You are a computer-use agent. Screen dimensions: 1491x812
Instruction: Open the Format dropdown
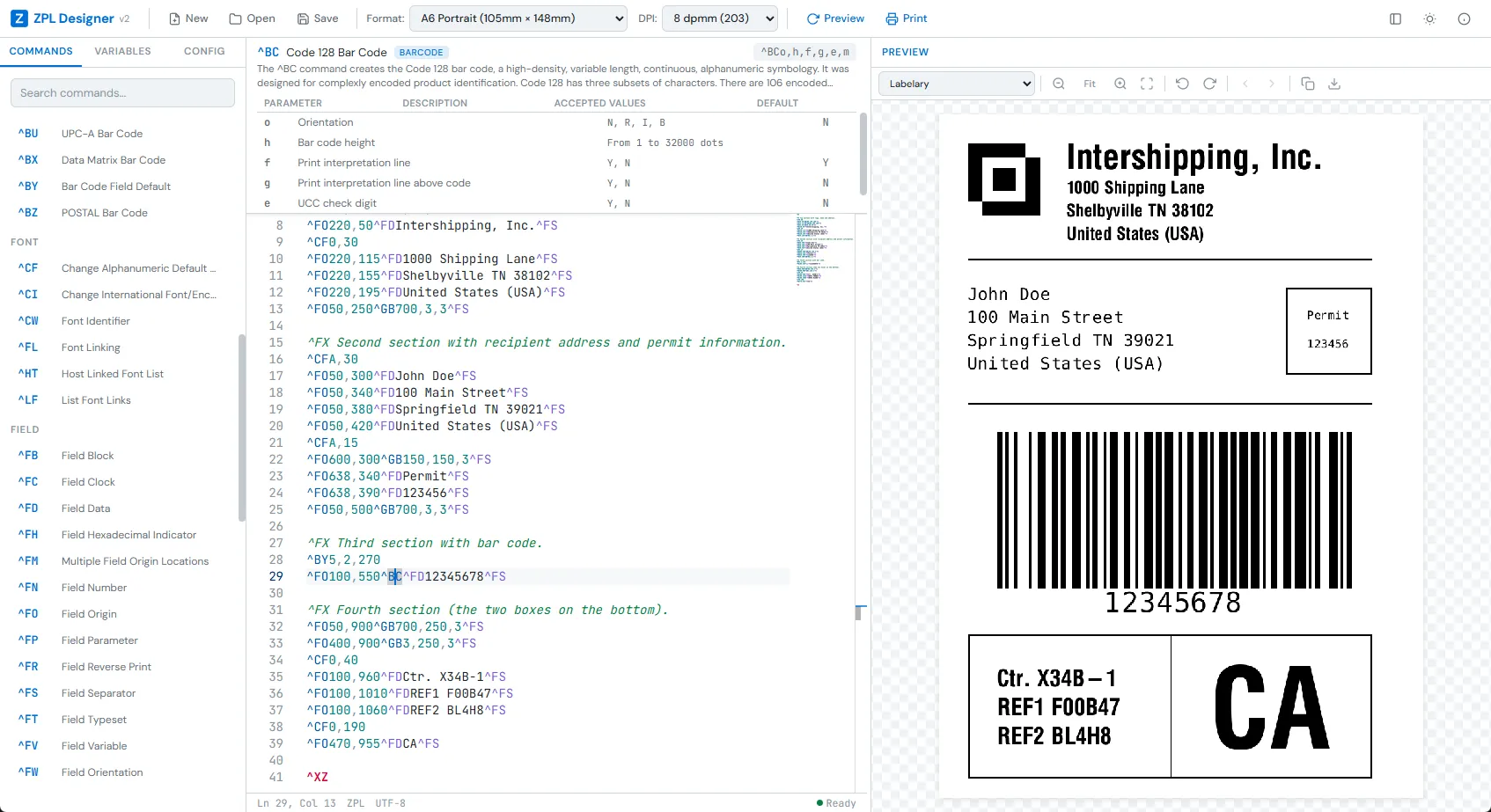(518, 18)
